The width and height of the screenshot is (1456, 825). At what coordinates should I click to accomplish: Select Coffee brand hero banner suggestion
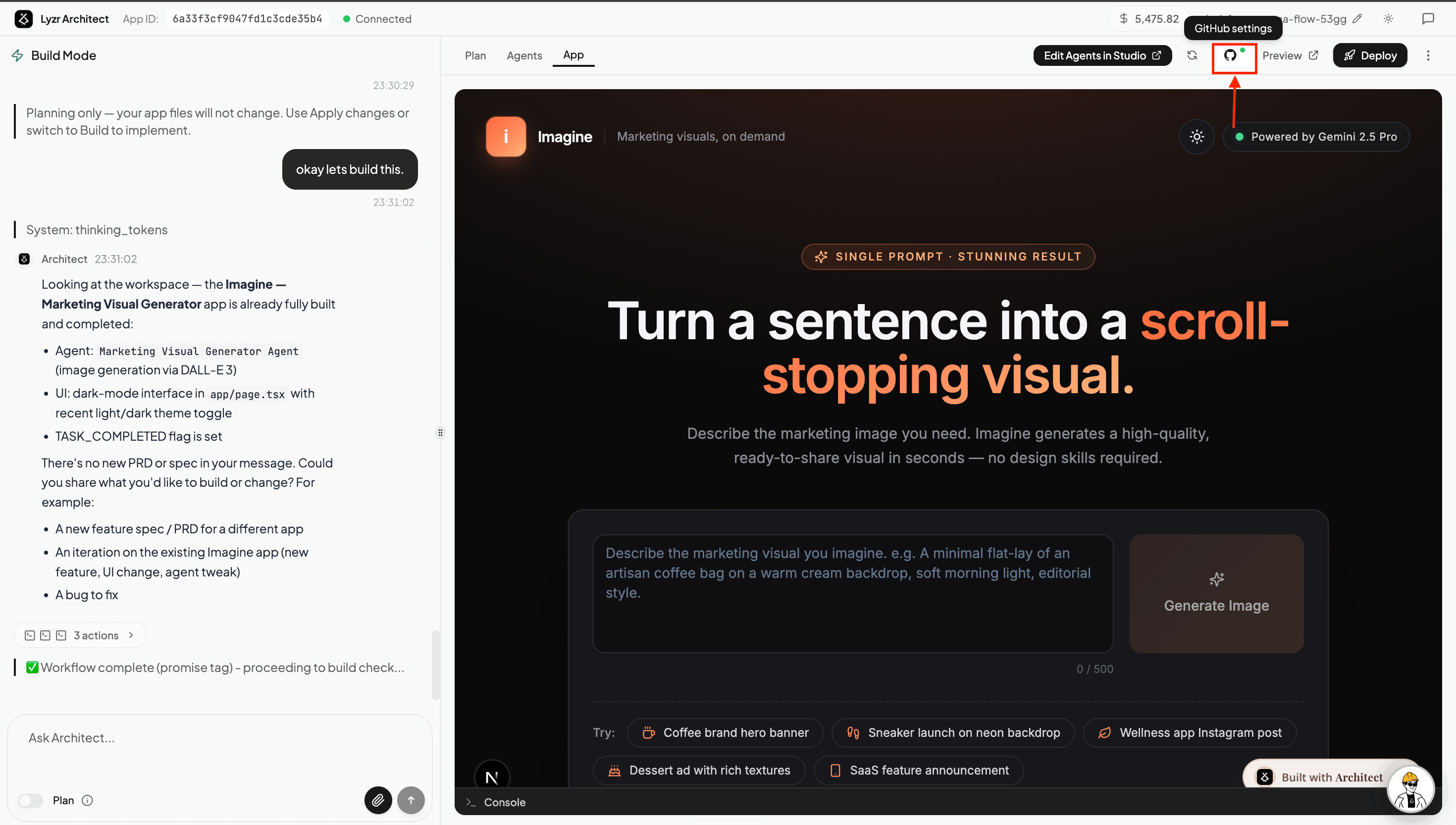(x=725, y=732)
